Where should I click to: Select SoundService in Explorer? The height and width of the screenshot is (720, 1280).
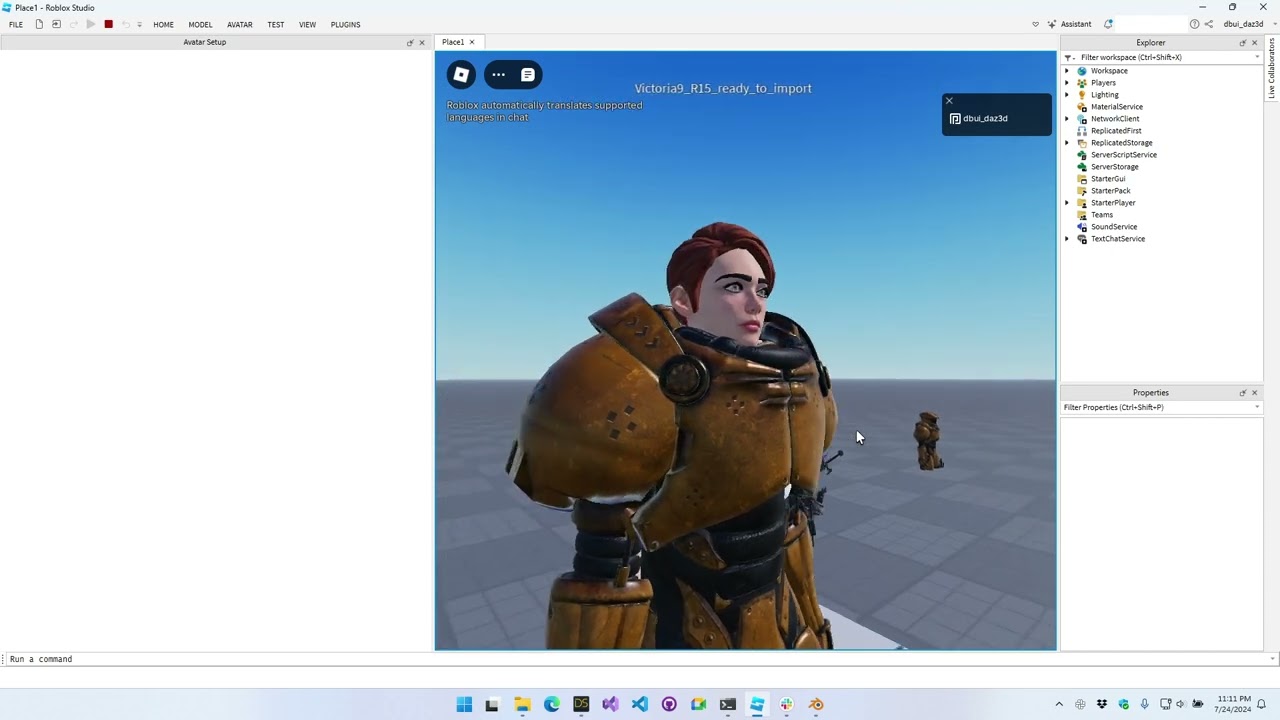(1113, 227)
